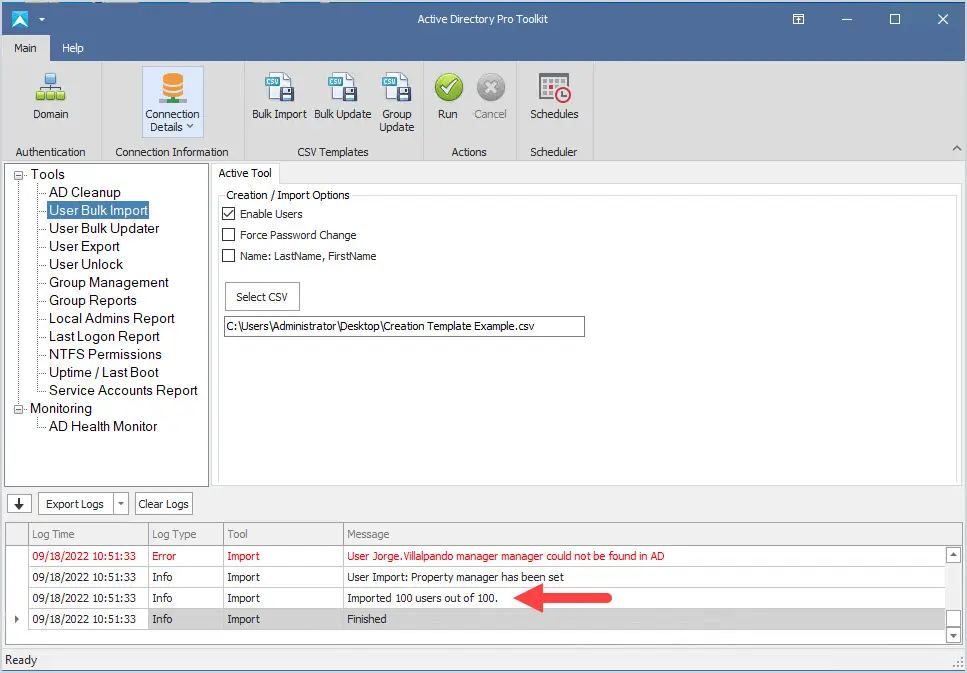Screen dimensions: 967x673
Task: Open the User Export tool
Action: tap(84, 246)
